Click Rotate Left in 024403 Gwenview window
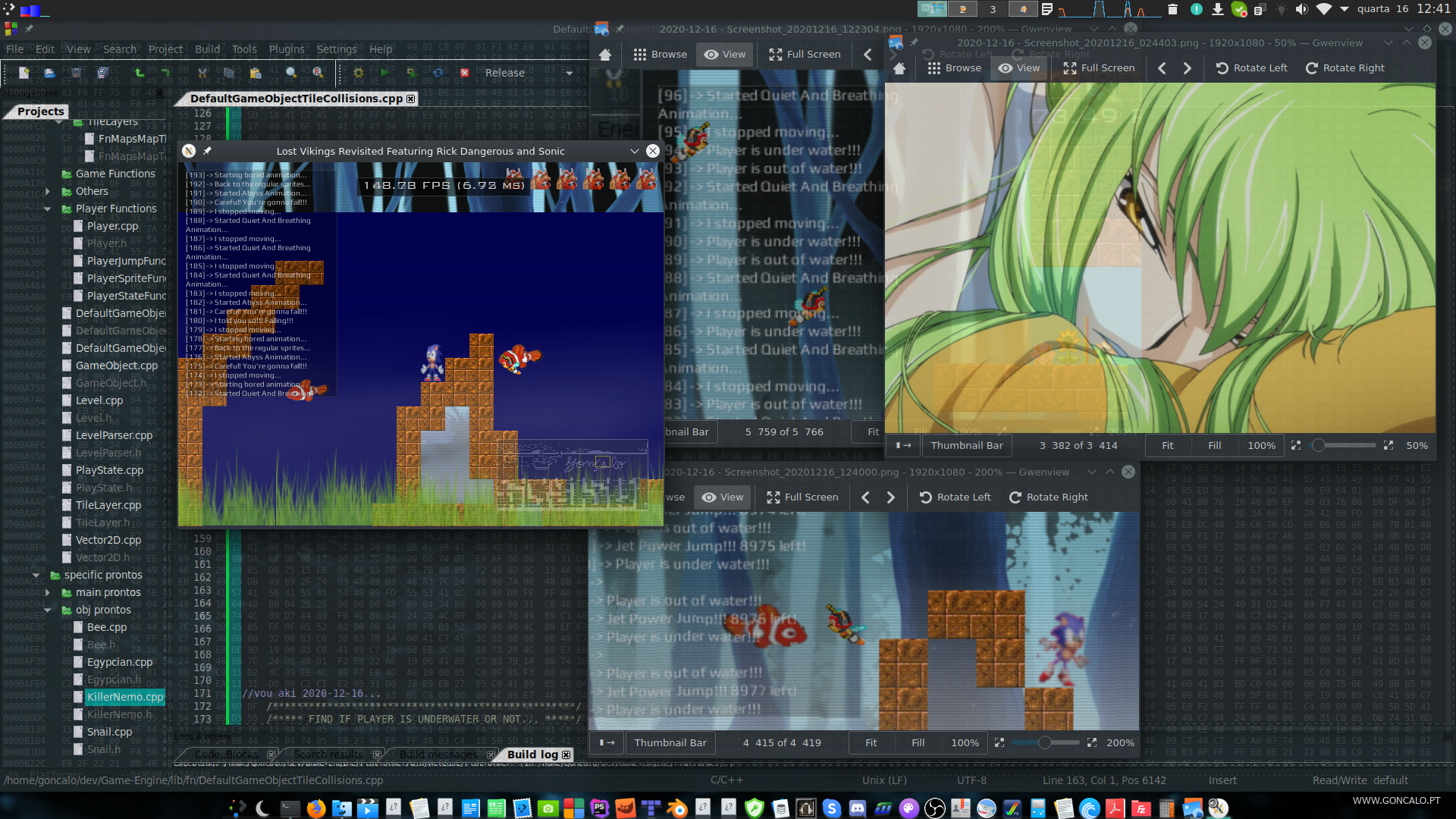The width and height of the screenshot is (1456, 819). (x=1251, y=68)
